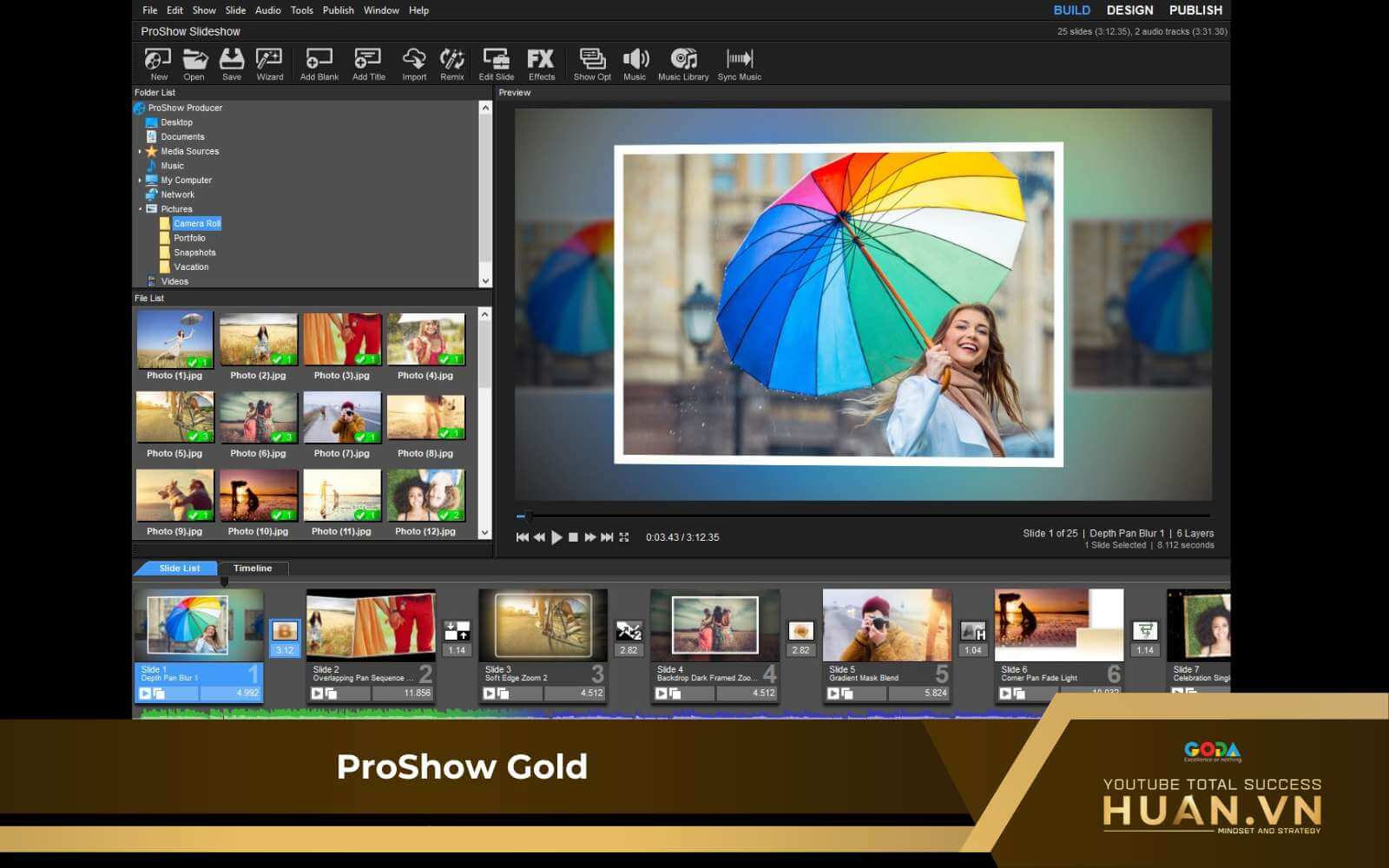Screen dimensions: 1389x868
Task: Click the play icon on Slide 2
Action: point(317,694)
